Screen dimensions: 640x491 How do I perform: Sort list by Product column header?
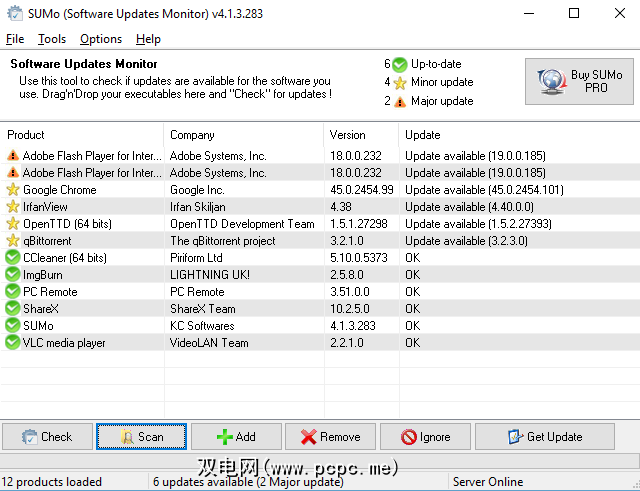click(82, 135)
